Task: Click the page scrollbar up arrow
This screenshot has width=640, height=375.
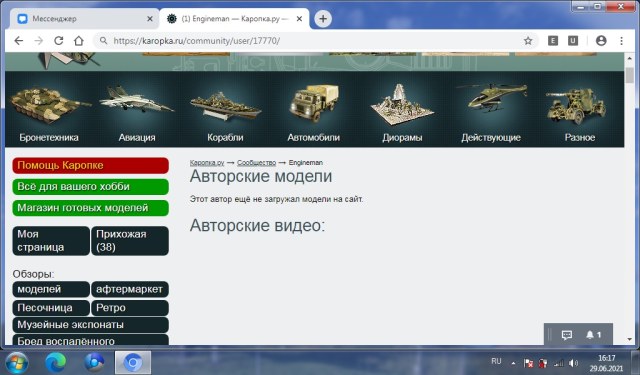Action: click(629, 59)
